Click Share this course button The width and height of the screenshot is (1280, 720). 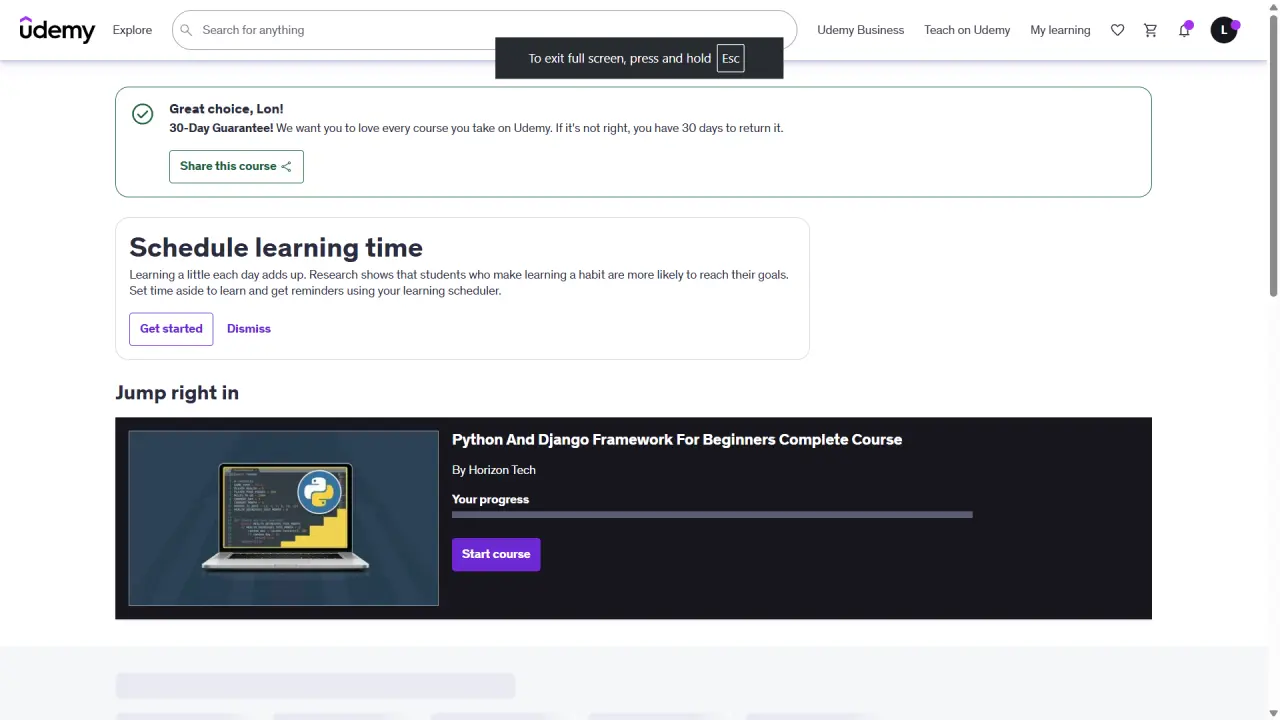(236, 166)
